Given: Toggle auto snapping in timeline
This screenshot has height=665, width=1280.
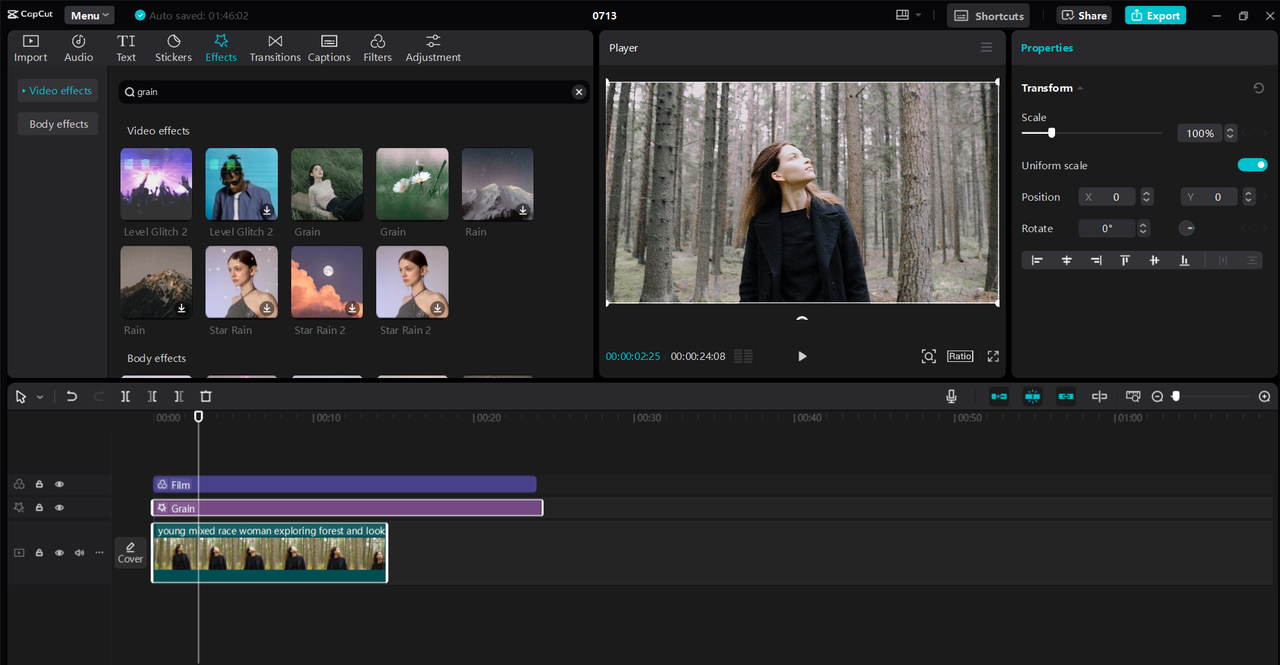Looking at the screenshot, I should 1032,396.
